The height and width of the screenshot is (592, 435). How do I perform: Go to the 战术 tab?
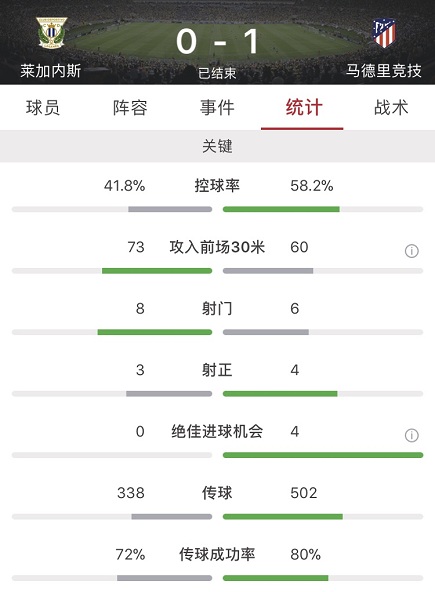(391, 108)
